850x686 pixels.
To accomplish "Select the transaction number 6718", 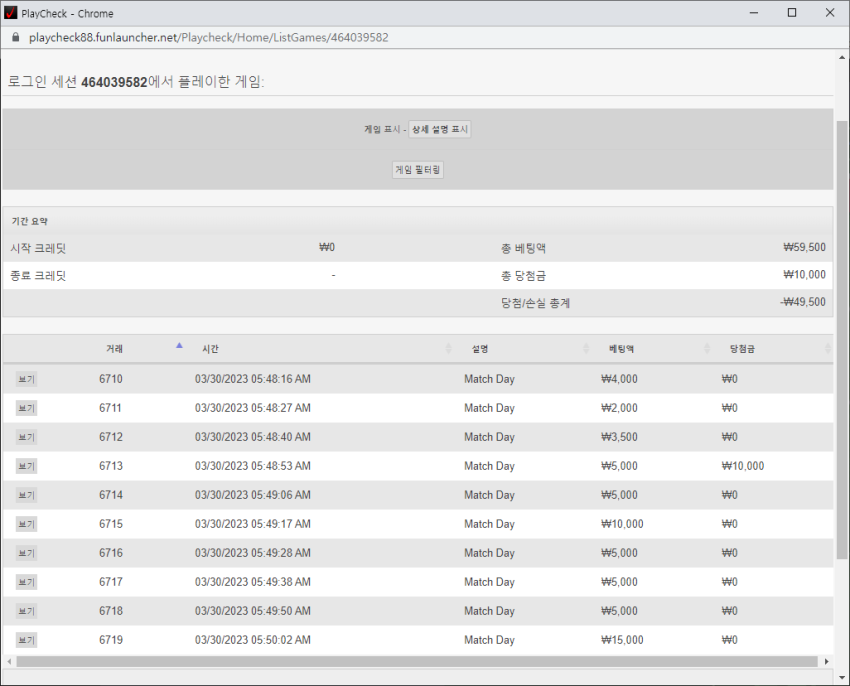I will (111, 611).
